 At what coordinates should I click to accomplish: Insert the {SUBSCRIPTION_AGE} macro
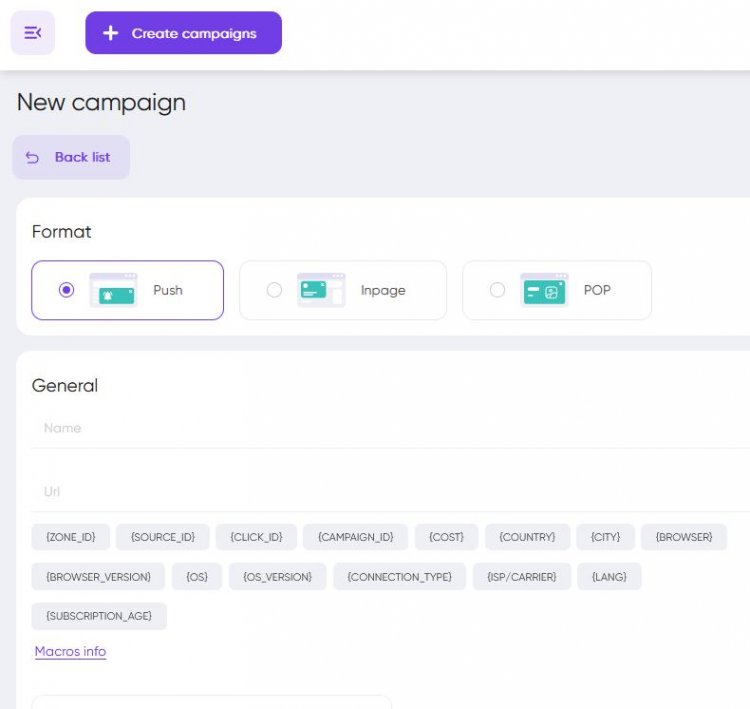(x=99, y=616)
